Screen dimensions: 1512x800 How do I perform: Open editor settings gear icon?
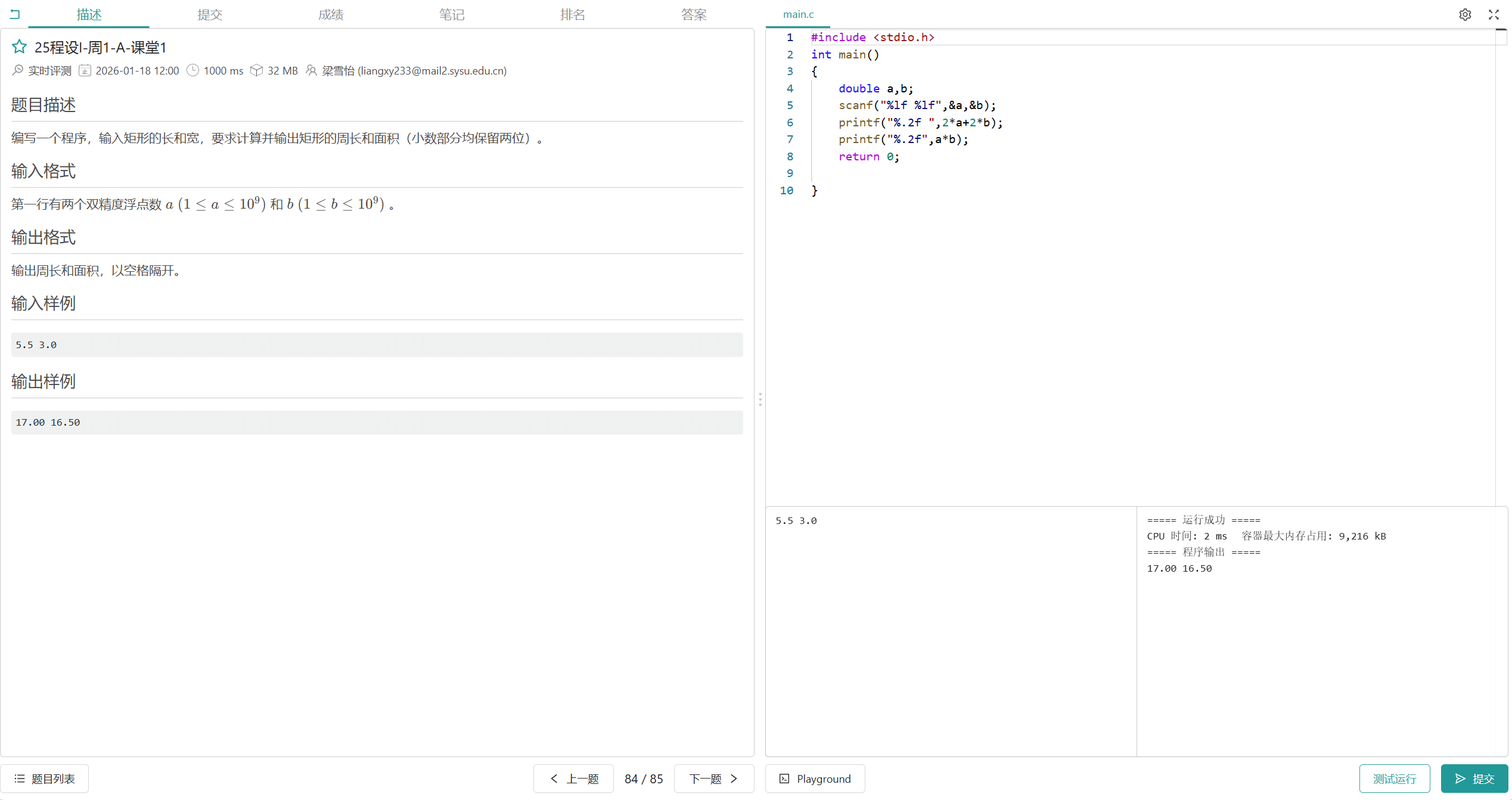coord(1465,14)
